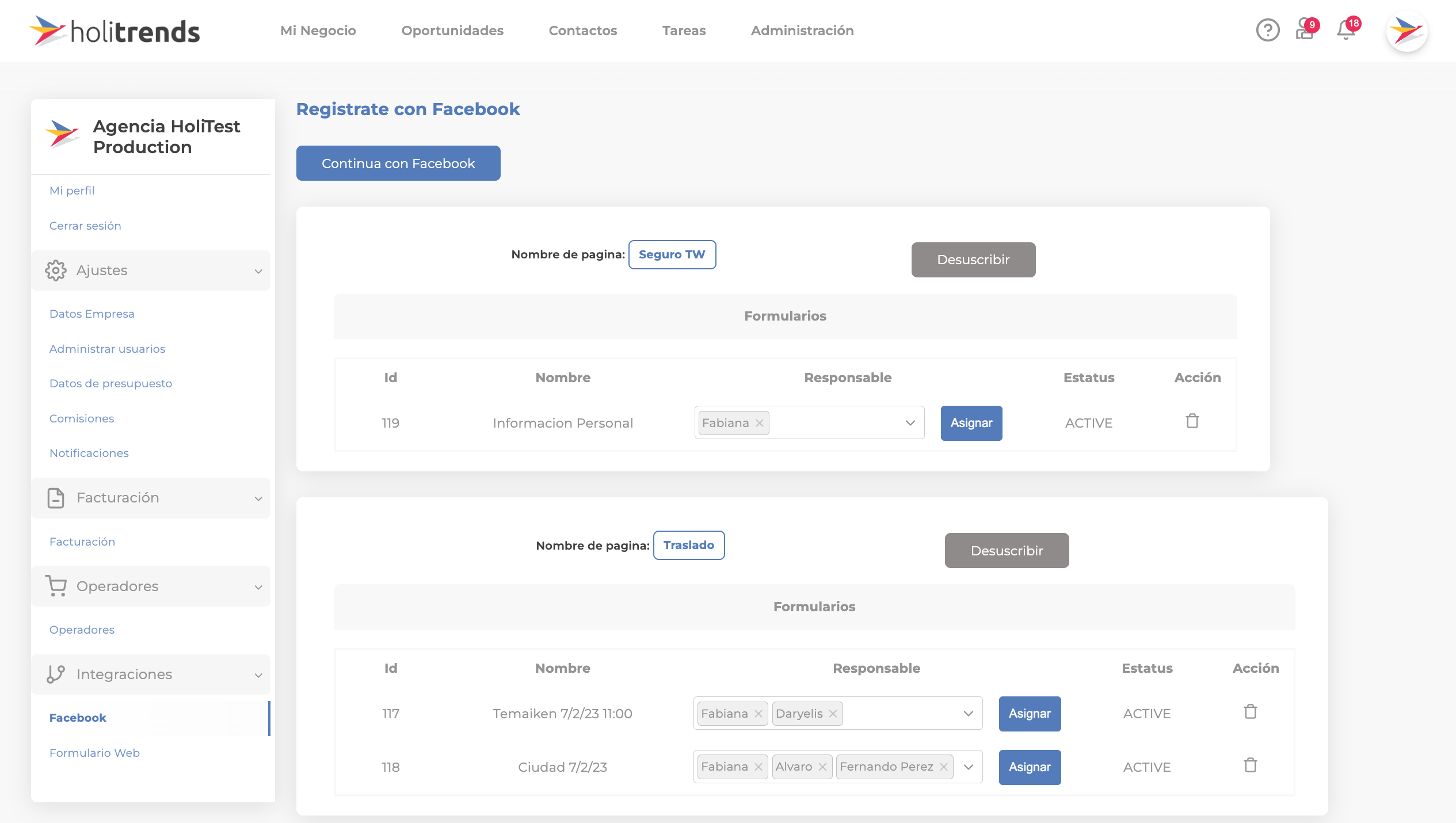
Task: Click Responsable field of form 119
Action: 809,423
